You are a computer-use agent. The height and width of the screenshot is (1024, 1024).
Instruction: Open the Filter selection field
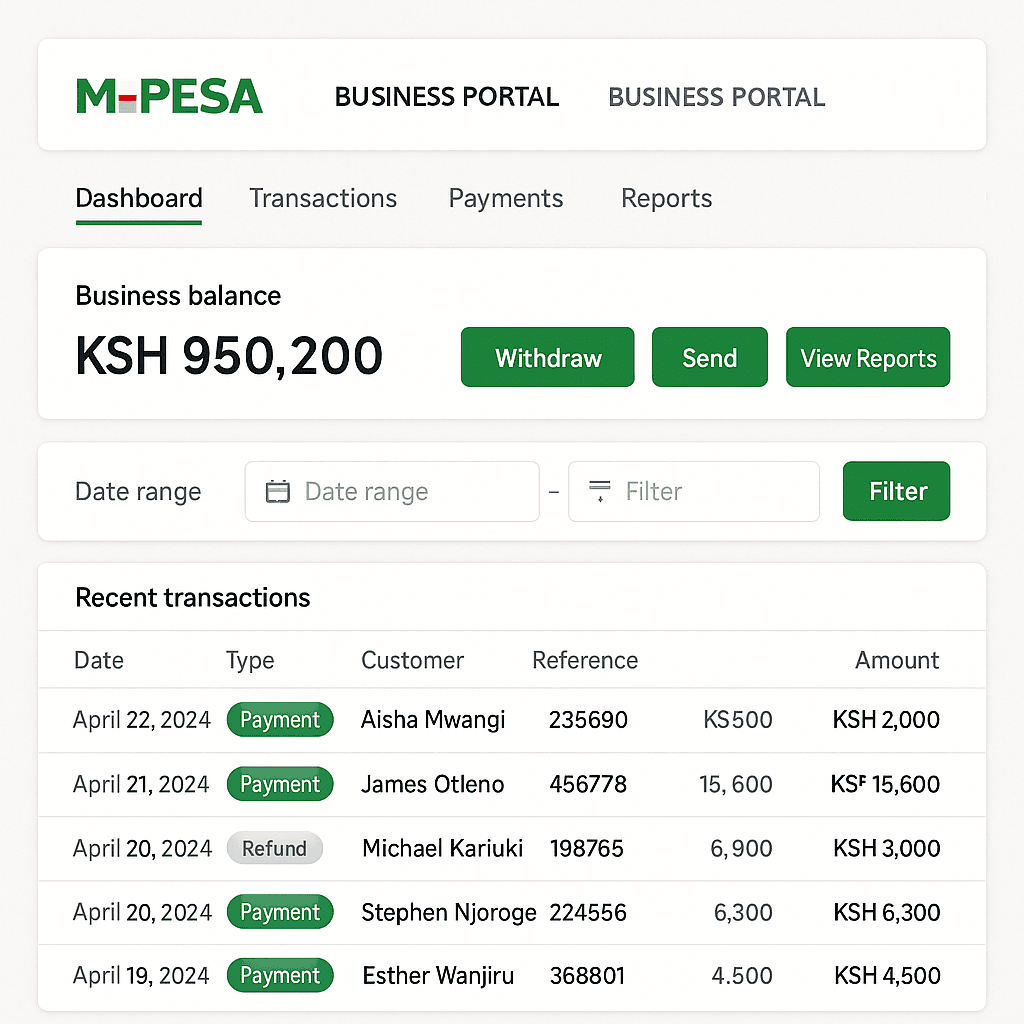[x=694, y=491]
